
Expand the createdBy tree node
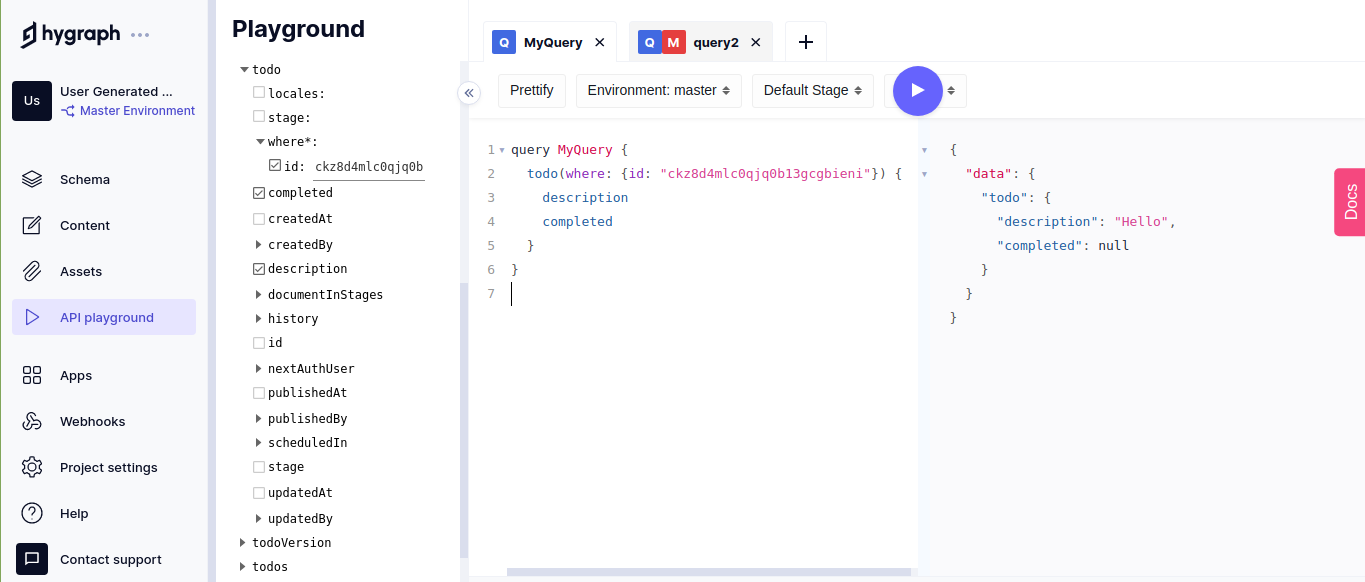(x=258, y=245)
